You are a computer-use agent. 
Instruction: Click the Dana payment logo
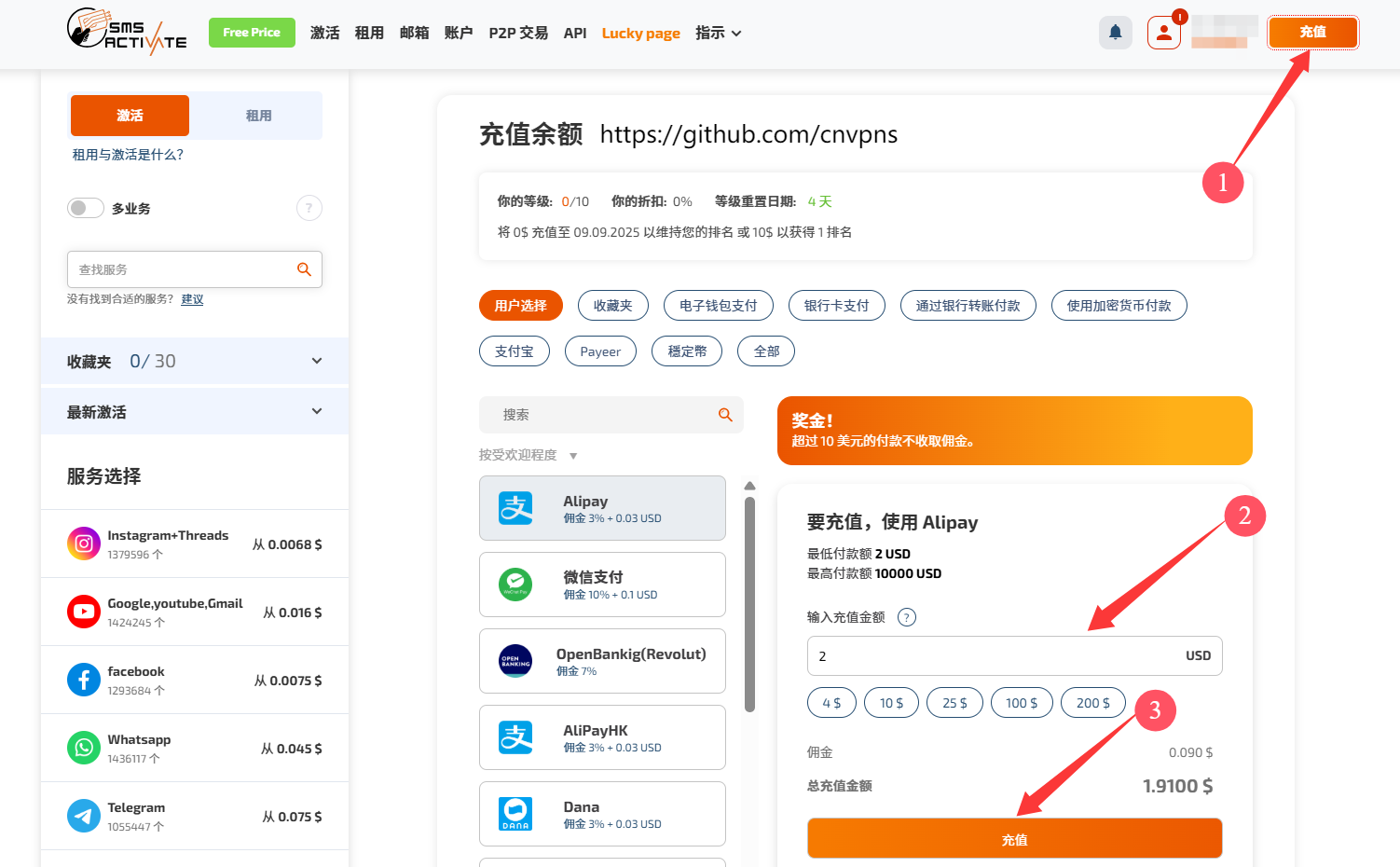[515, 814]
